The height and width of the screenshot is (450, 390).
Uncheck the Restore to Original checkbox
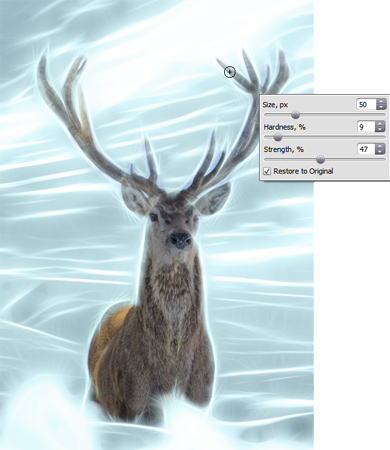coord(267,171)
